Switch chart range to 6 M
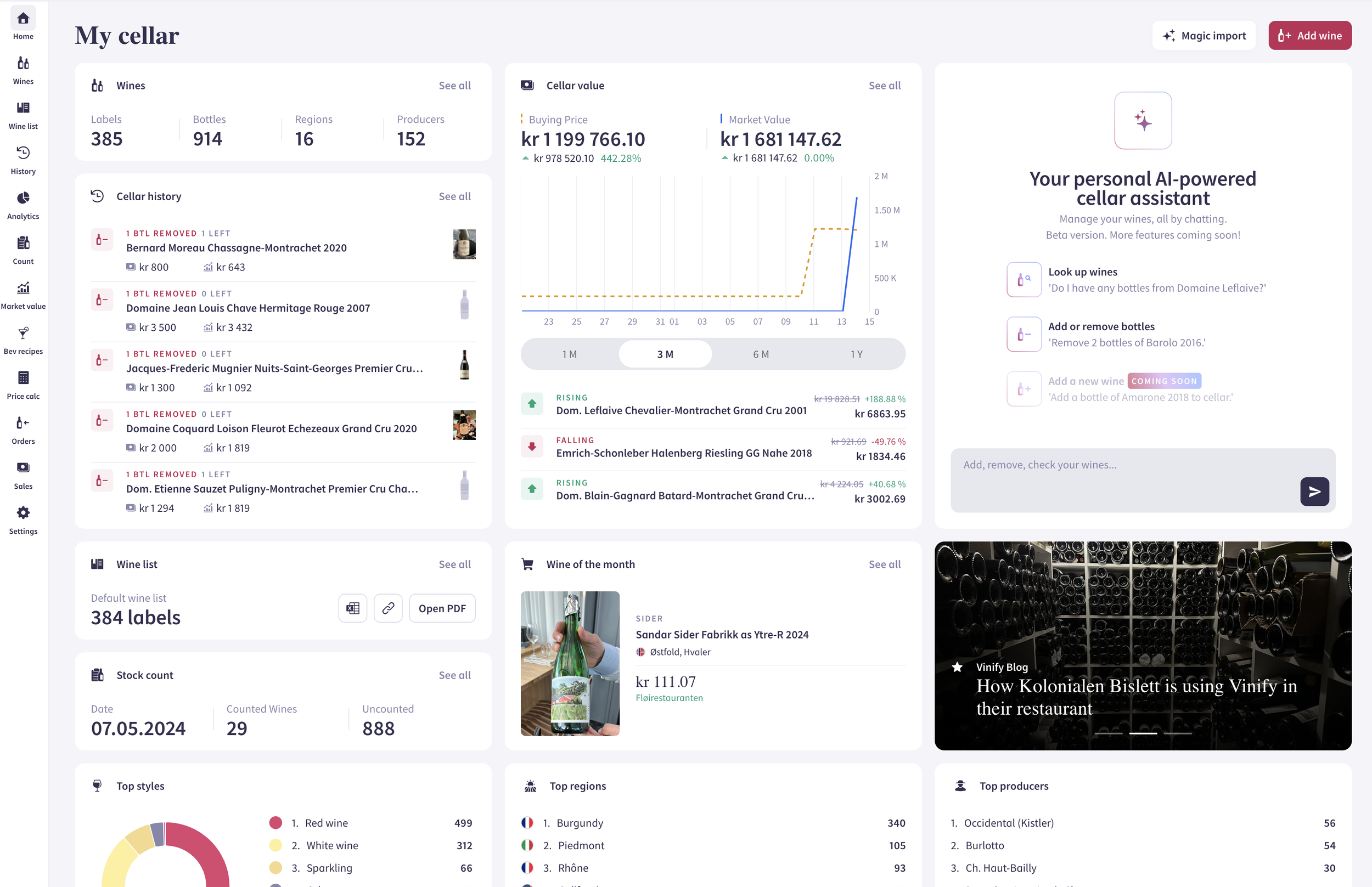1372x887 pixels. pyautogui.click(x=761, y=354)
